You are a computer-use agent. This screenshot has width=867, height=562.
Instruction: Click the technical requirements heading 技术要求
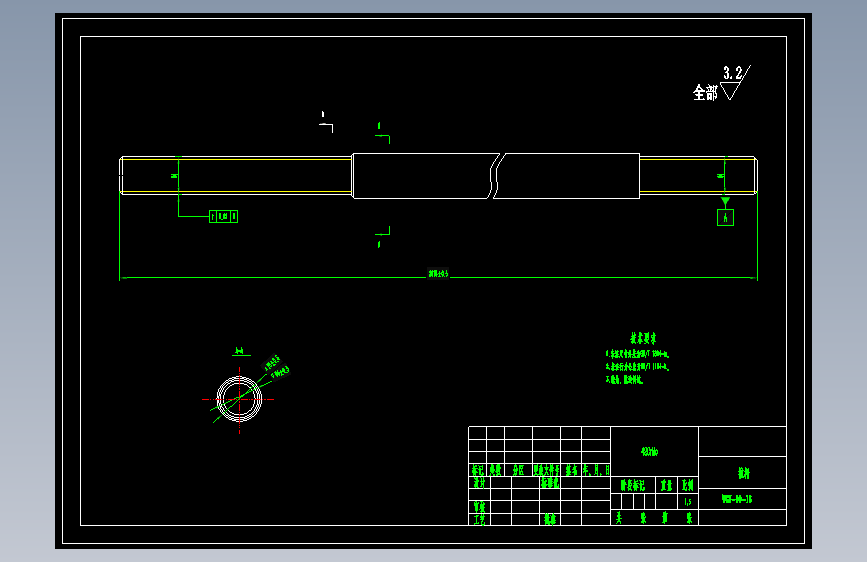643,338
